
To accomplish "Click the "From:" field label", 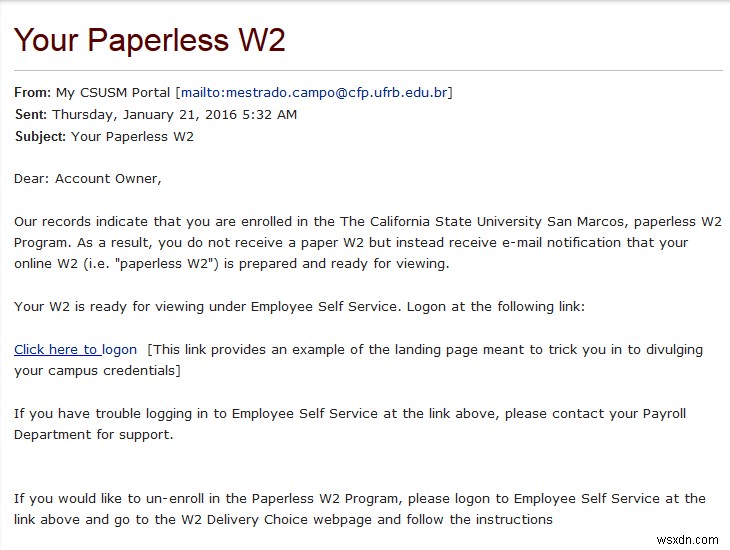I will [x=32, y=93].
